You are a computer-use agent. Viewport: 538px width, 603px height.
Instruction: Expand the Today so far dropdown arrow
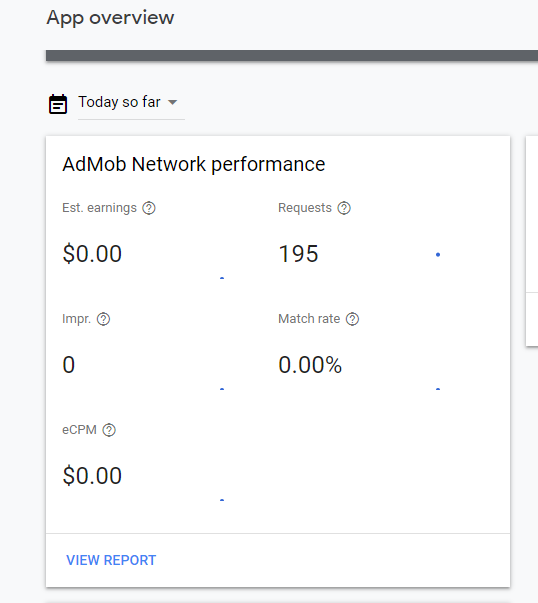pos(173,102)
